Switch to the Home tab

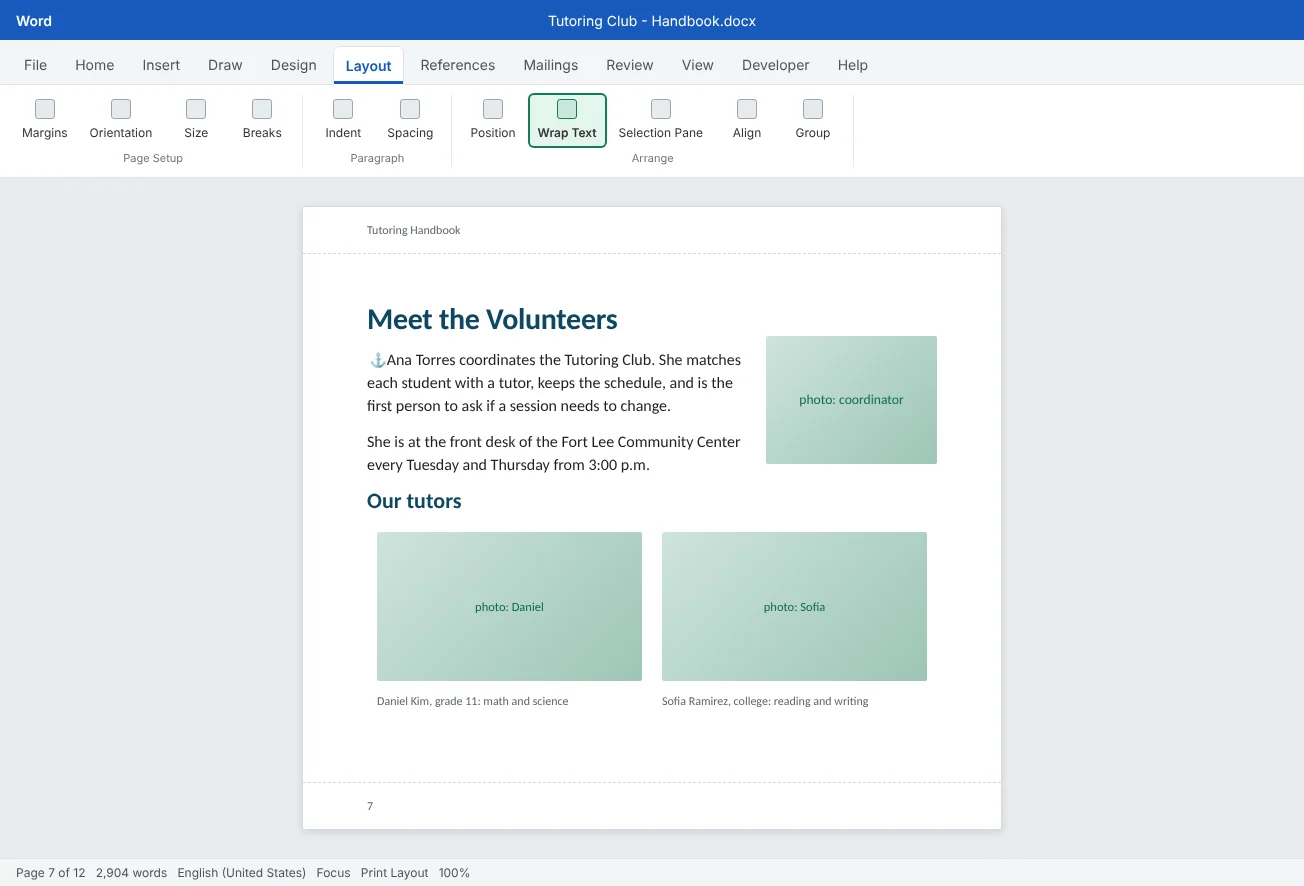pos(95,65)
